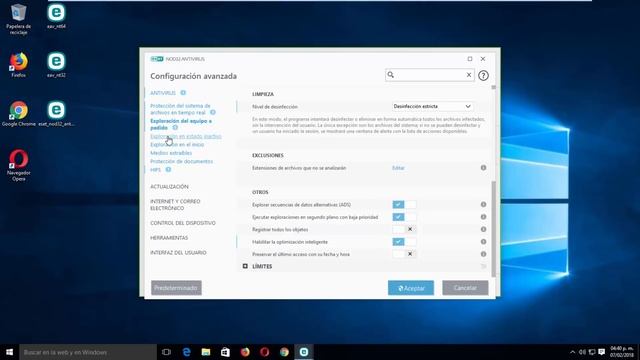Open the Nivel de desinfección dropdown

tap(432, 106)
